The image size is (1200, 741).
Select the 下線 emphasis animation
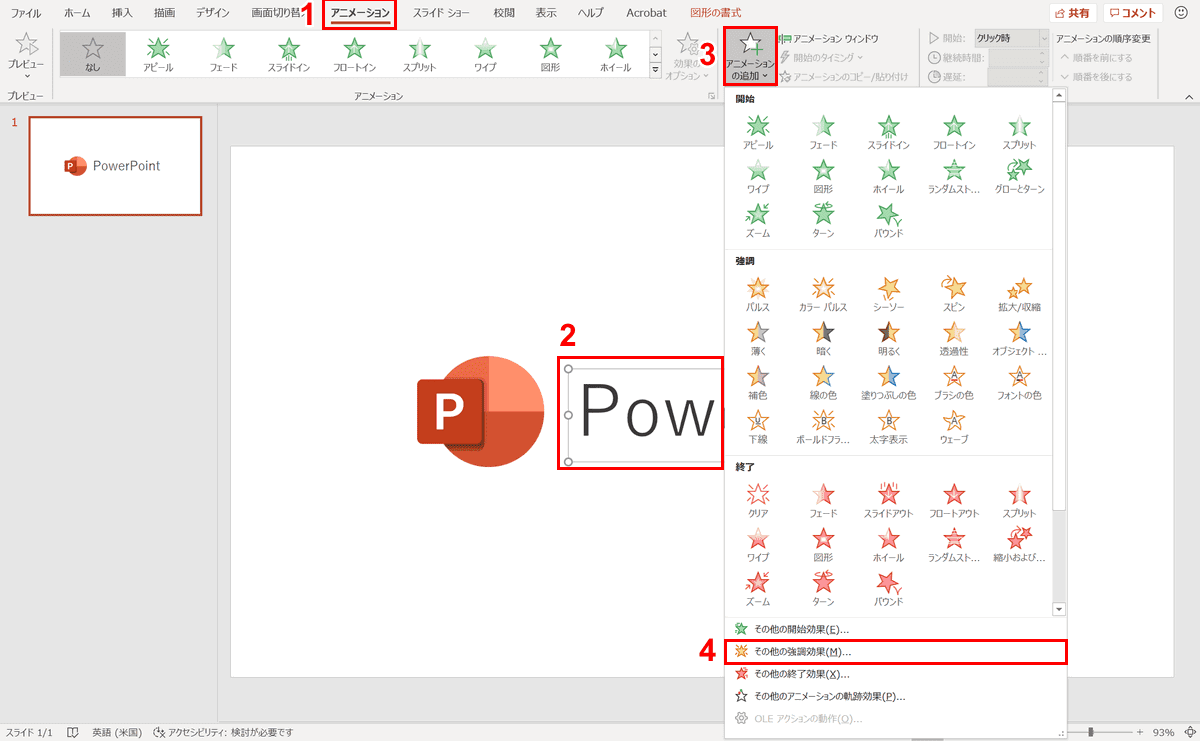click(x=758, y=427)
